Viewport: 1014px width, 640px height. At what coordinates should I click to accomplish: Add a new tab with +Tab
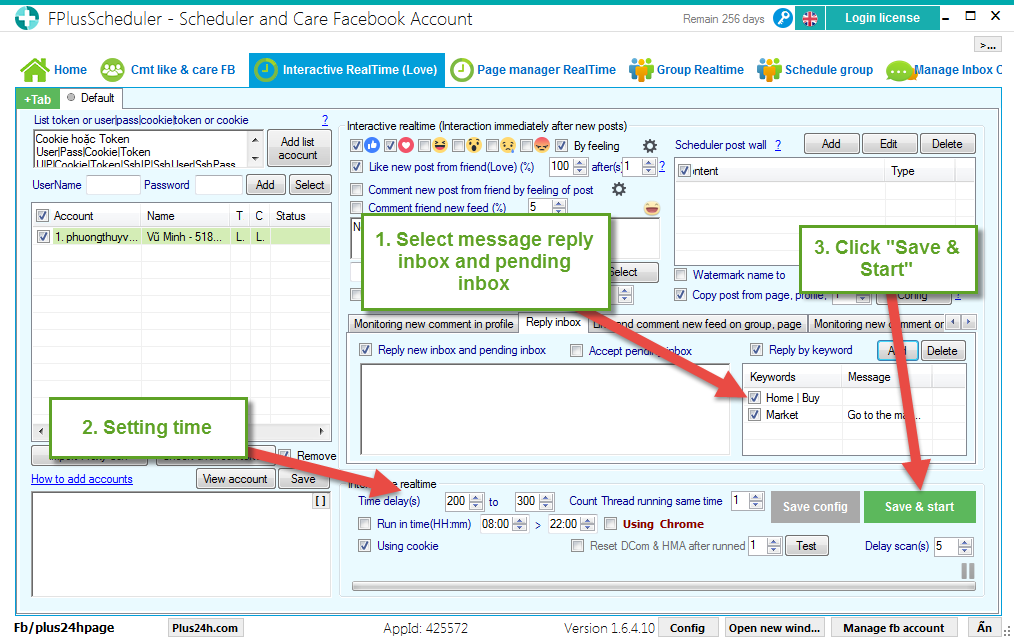tap(37, 99)
